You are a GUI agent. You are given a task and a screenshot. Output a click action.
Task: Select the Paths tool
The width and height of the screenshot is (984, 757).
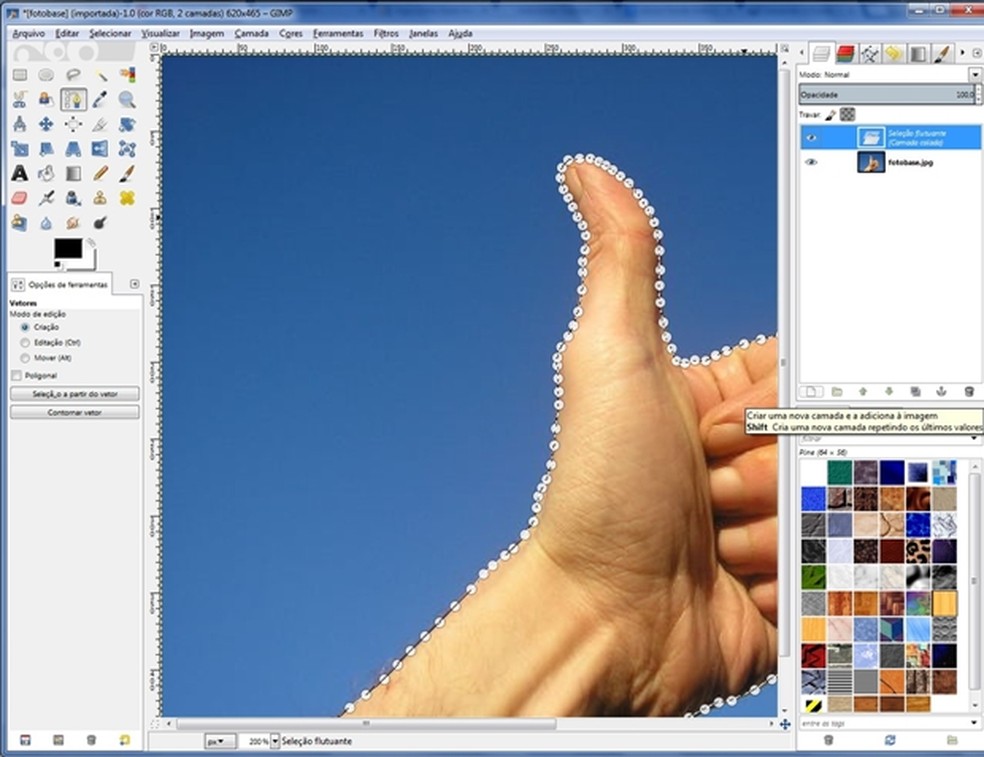(73, 100)
